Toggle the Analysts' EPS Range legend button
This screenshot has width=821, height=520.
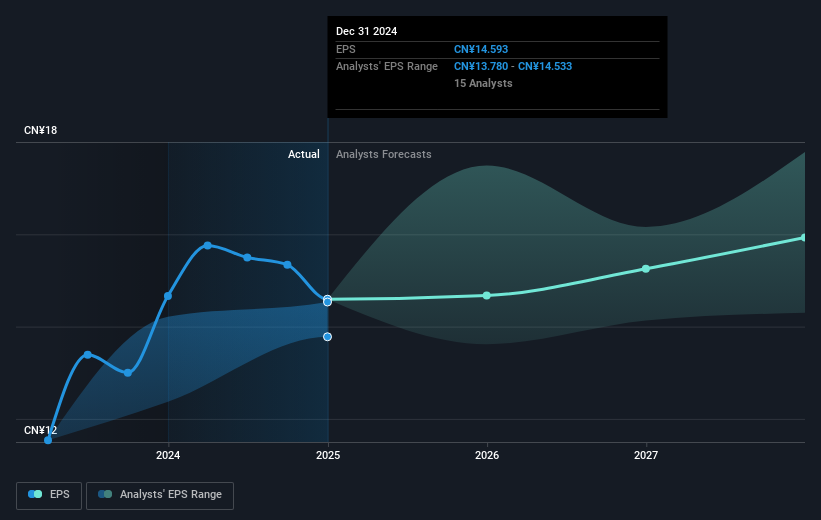[160, 495]
